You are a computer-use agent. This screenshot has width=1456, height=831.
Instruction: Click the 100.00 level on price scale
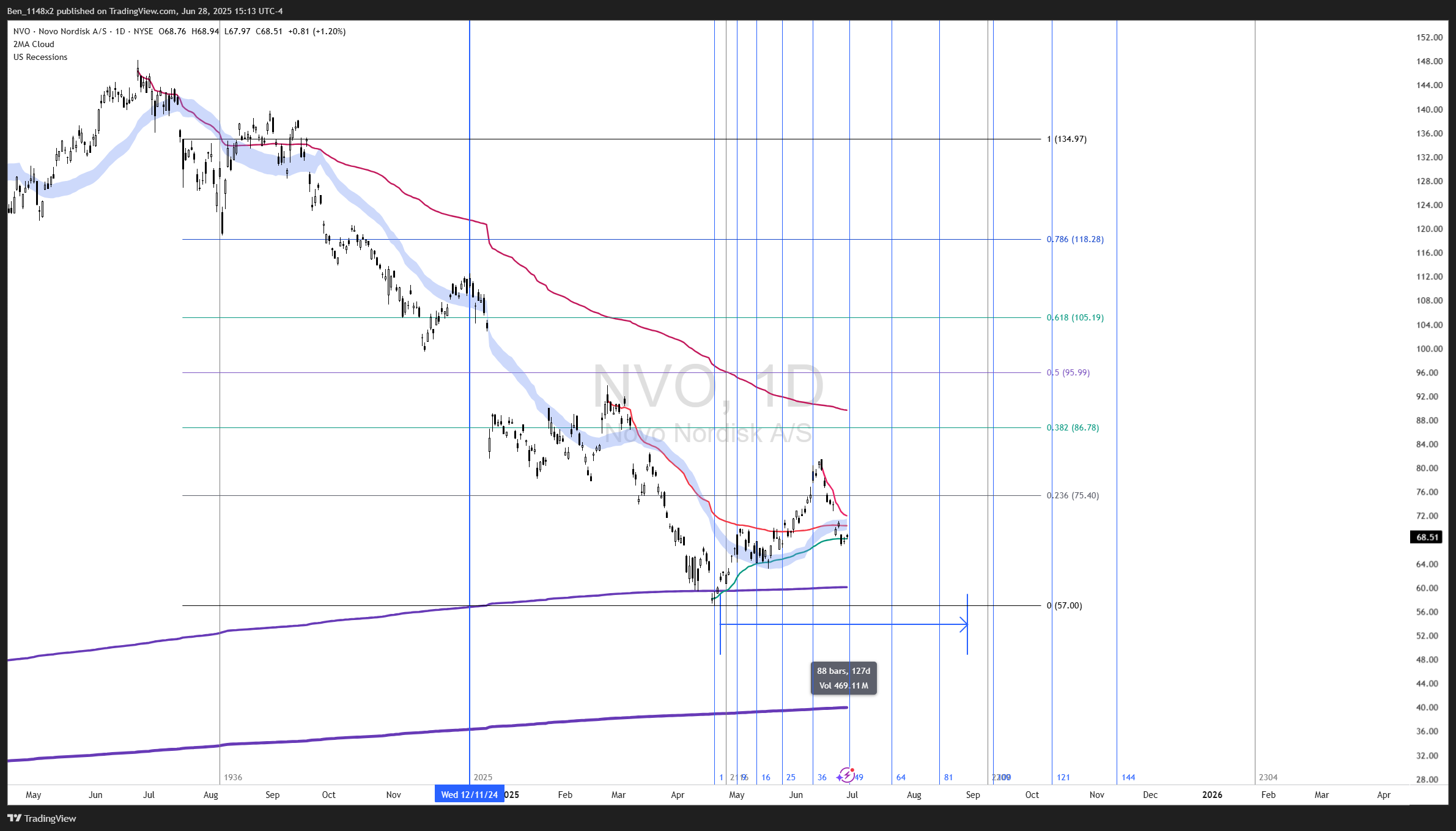click(x=1429, y=349)
